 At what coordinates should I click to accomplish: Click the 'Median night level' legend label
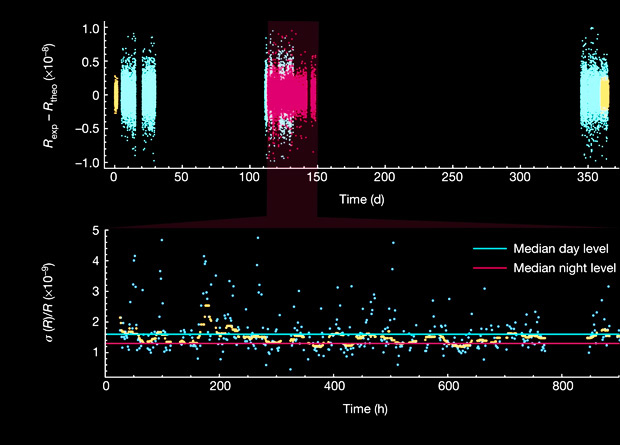pos(562,269)
